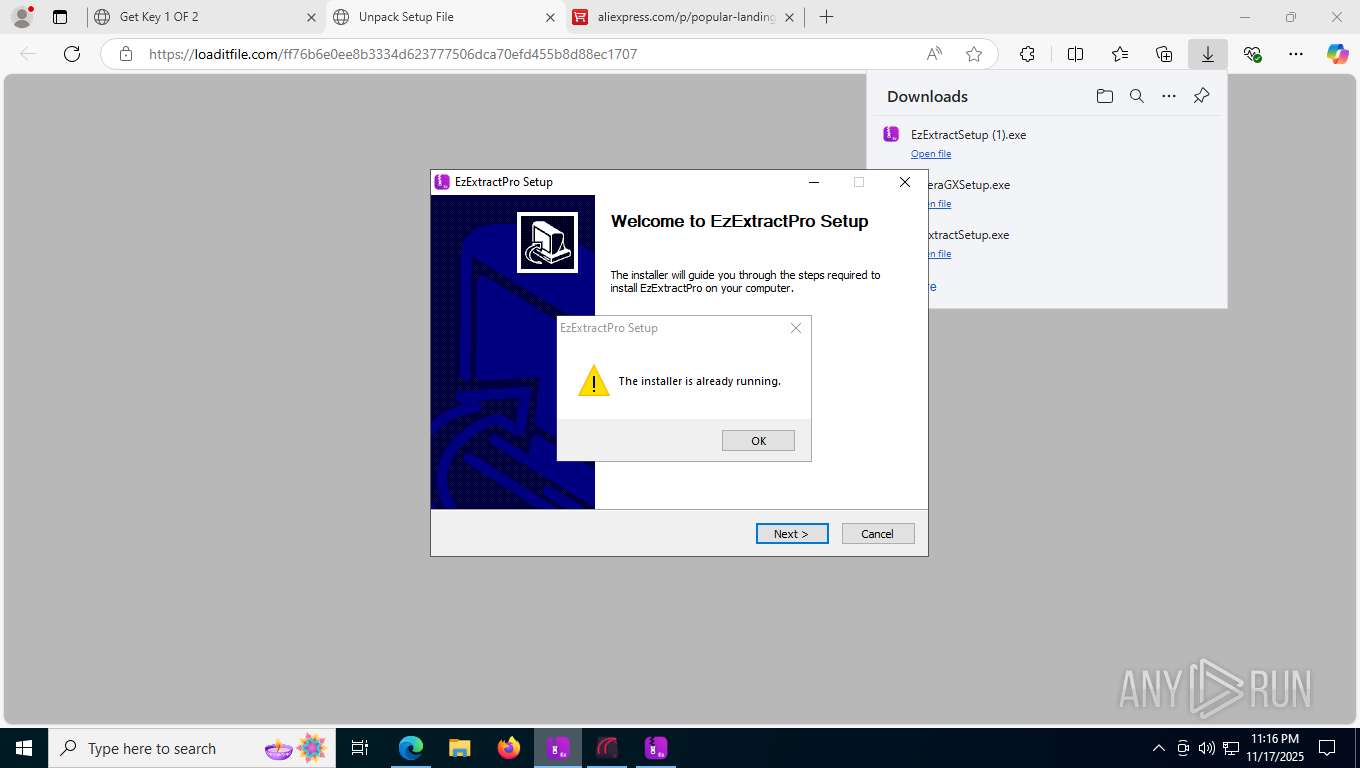
Task: Toggle Split screen view
Action: [x=1076, y=54]
